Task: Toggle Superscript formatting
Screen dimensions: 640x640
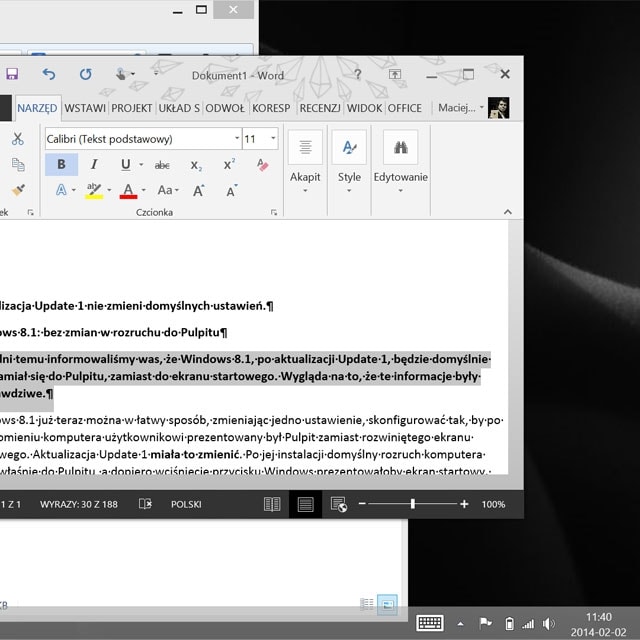Action: click(229, 164)
